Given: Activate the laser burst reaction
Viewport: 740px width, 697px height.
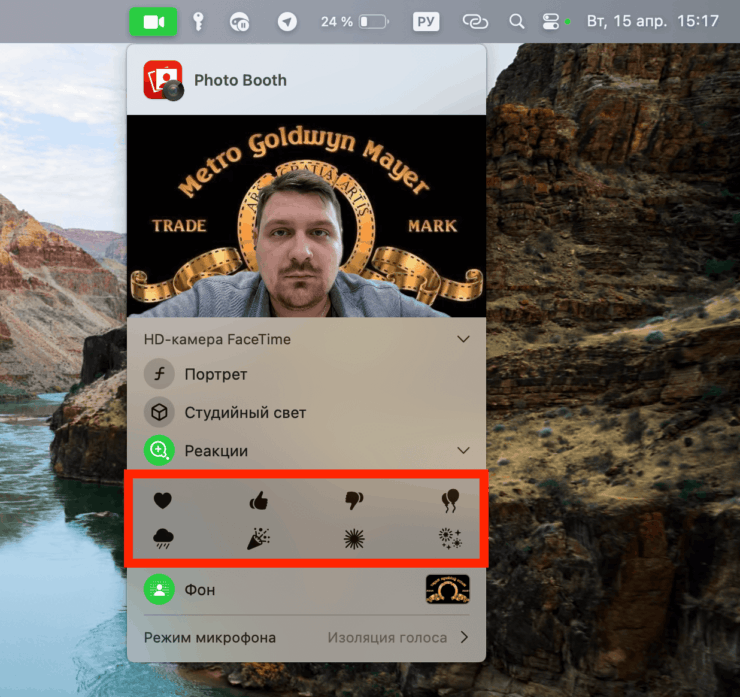Looking at the screenshot, I should (354, 540).
